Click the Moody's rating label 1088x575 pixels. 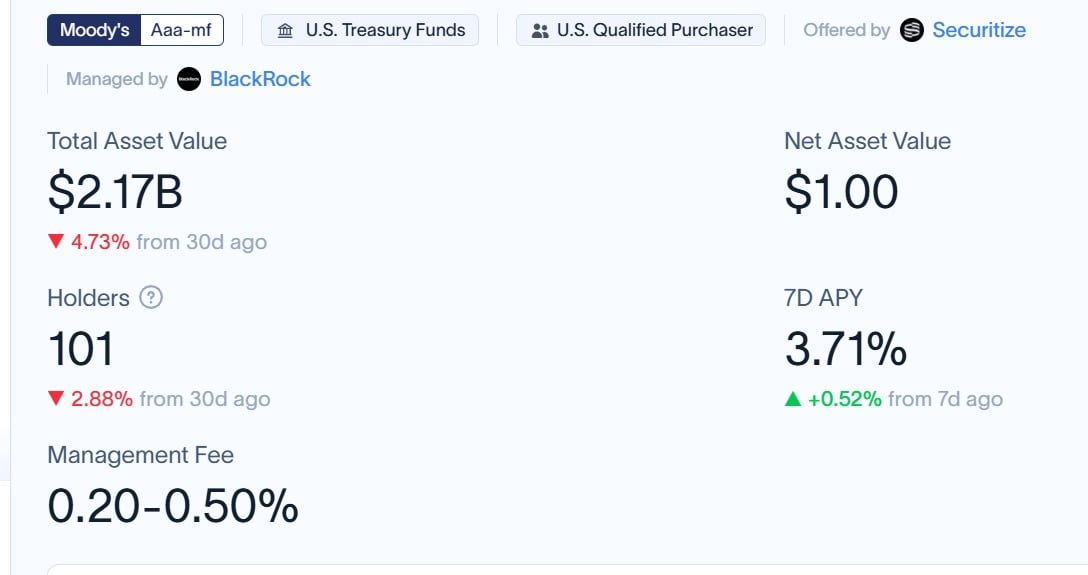point(94,31)
